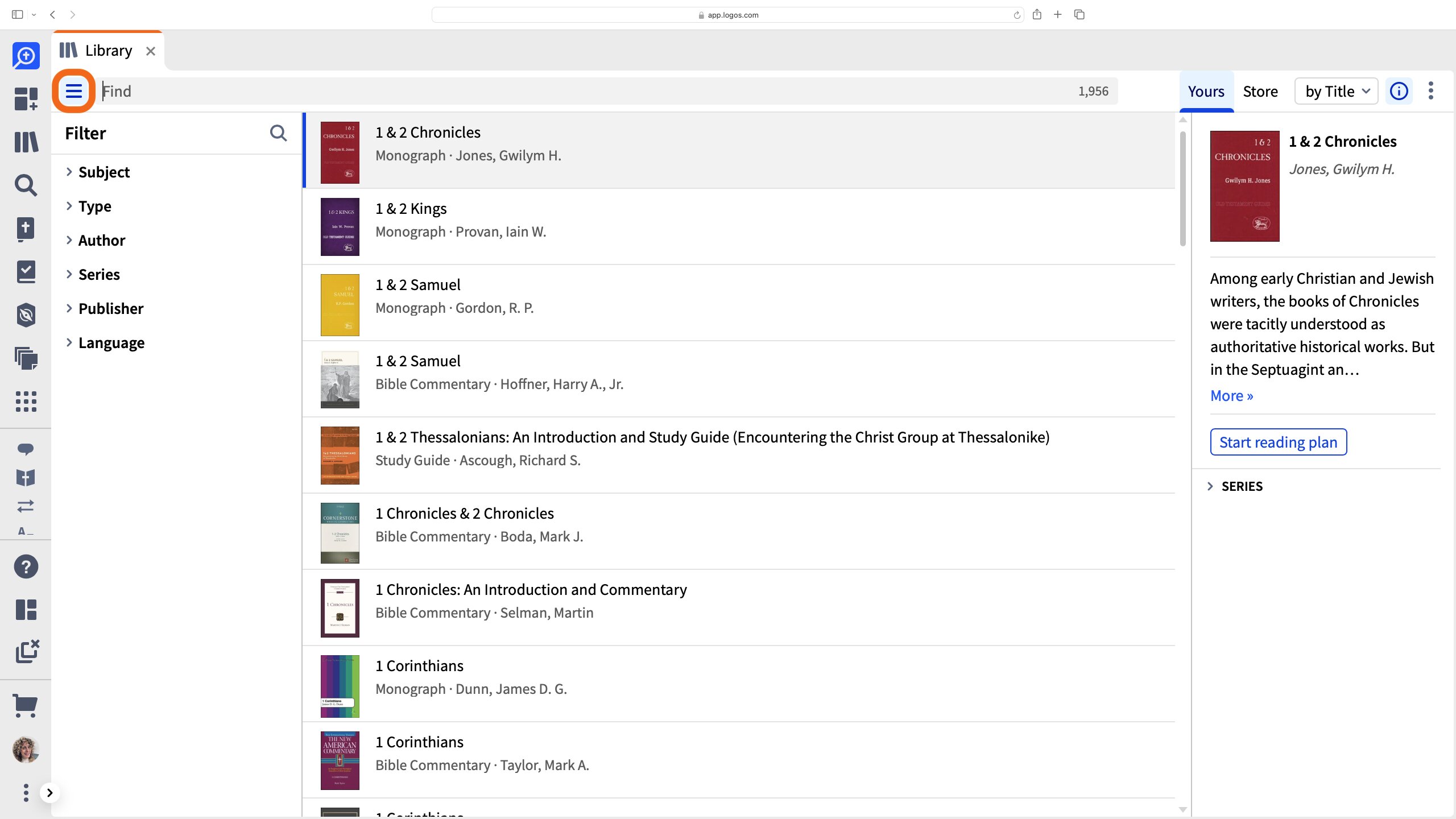Open 1 Chronicles: An Introduction and Commentary
Image resolution: width=1456 pixels, height=819 pixels.
[x=738, y=607]
